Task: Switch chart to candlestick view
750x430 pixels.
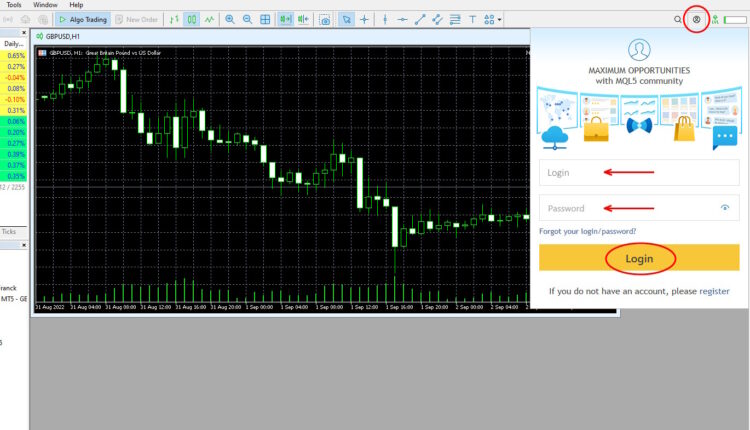Action: 191,19
